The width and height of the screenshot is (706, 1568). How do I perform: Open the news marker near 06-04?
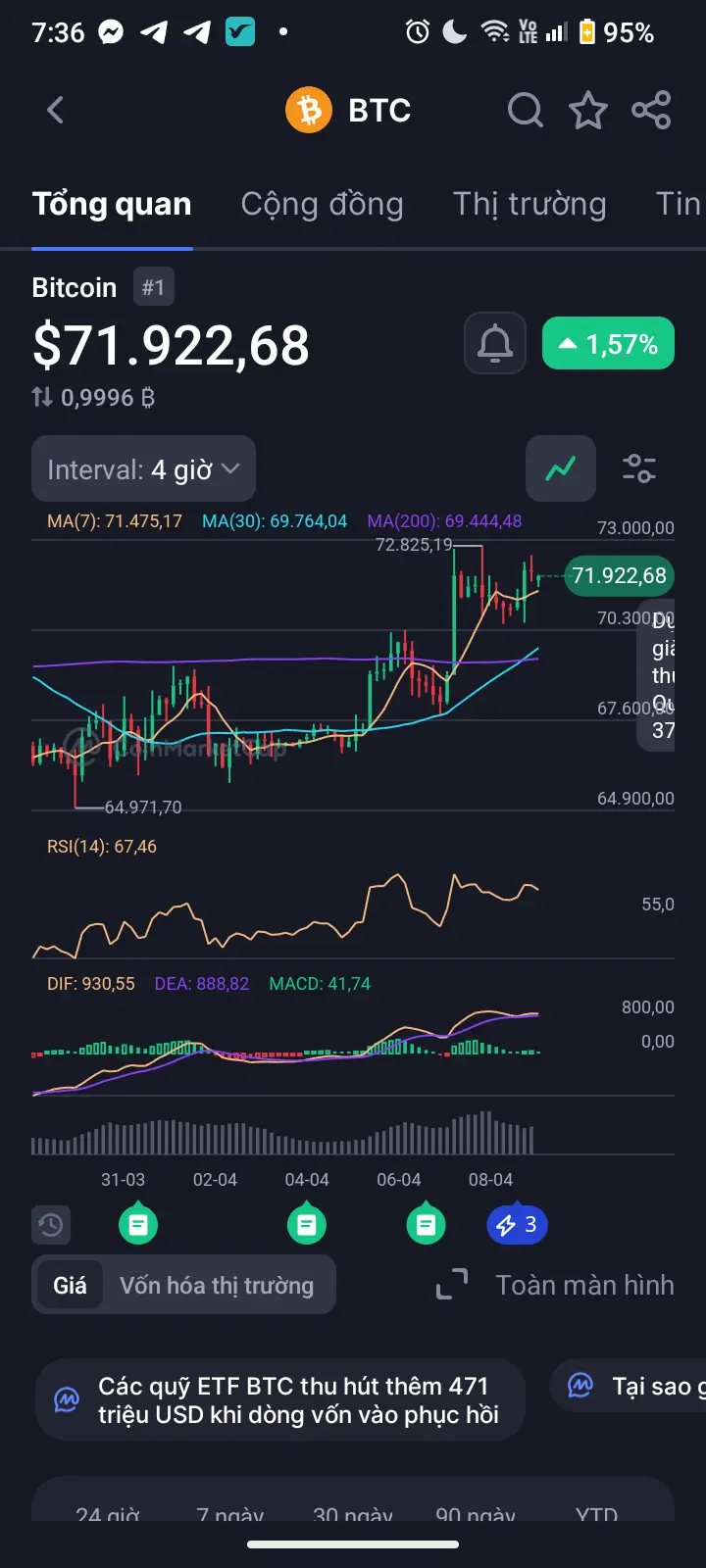(x=426, y=1222)
